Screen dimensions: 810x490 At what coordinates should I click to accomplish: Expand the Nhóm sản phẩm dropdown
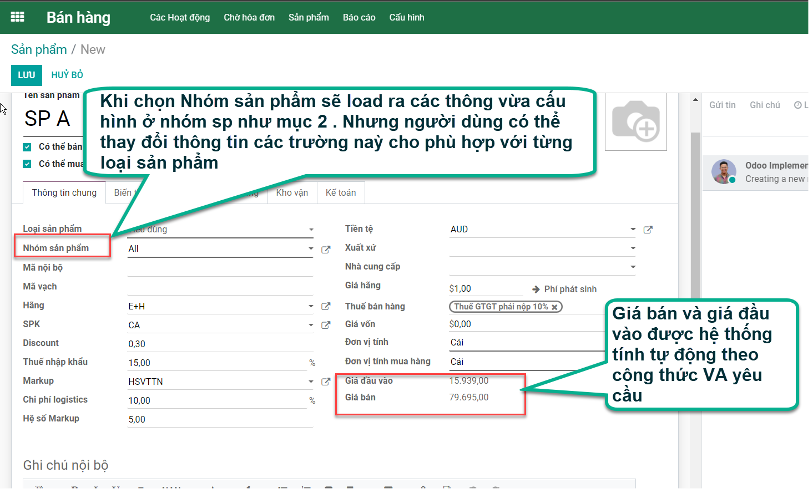pyautogui.click(x=311, y=249)
